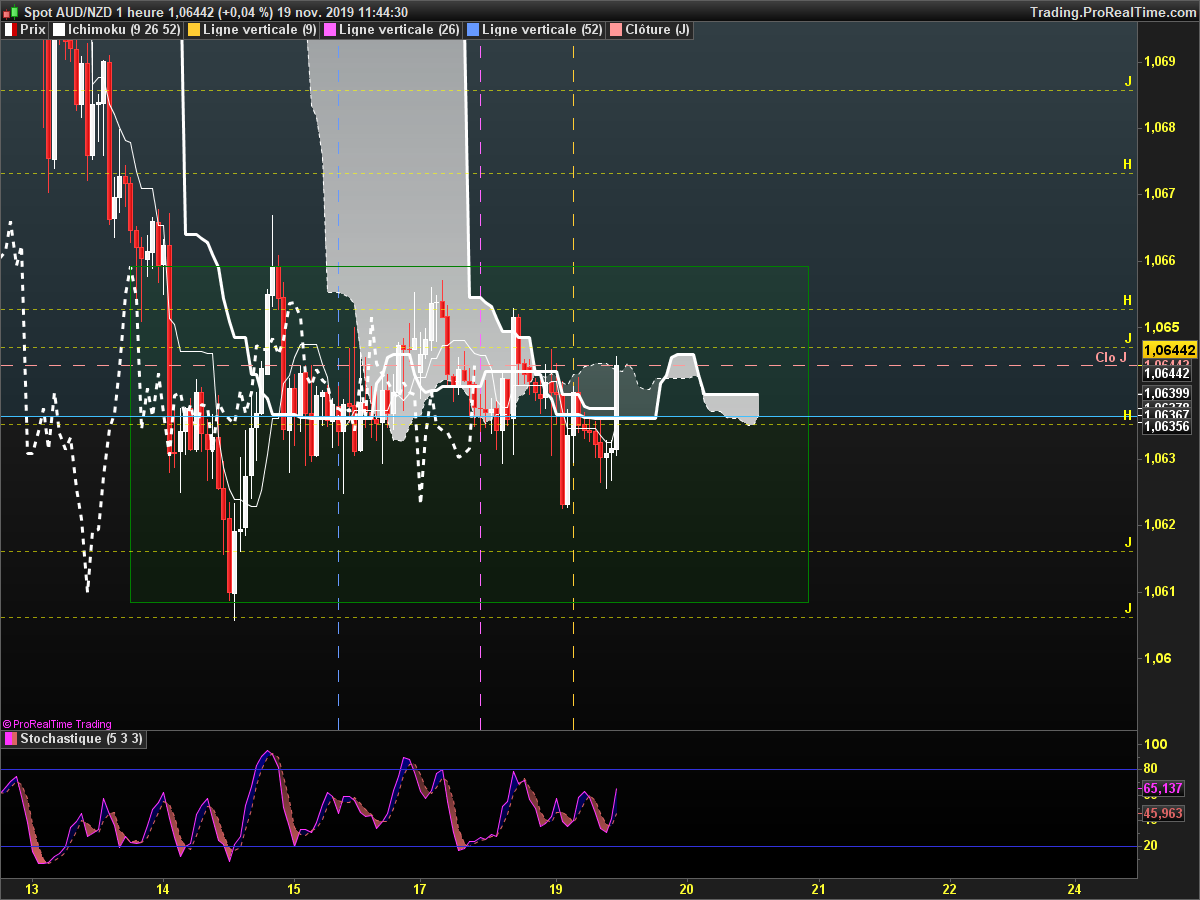Click the 1,062 price axis label
The image size is (1200, 900).
pyautogui.click(x=1160, y=525)
